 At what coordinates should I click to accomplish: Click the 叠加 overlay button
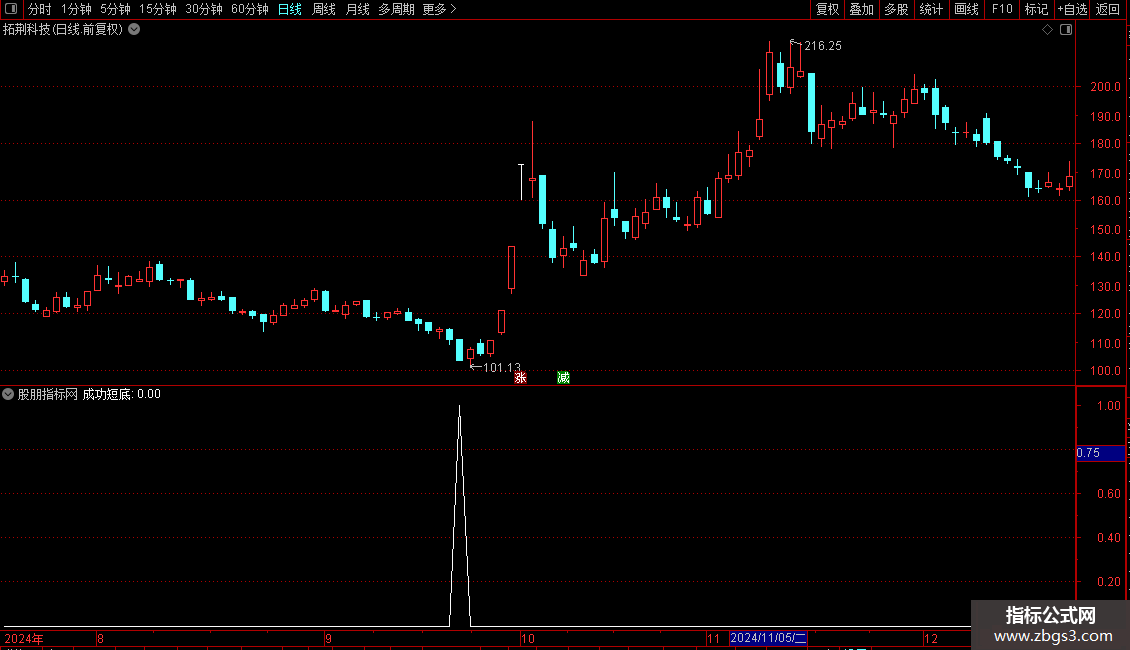click(x=861, y=9)
